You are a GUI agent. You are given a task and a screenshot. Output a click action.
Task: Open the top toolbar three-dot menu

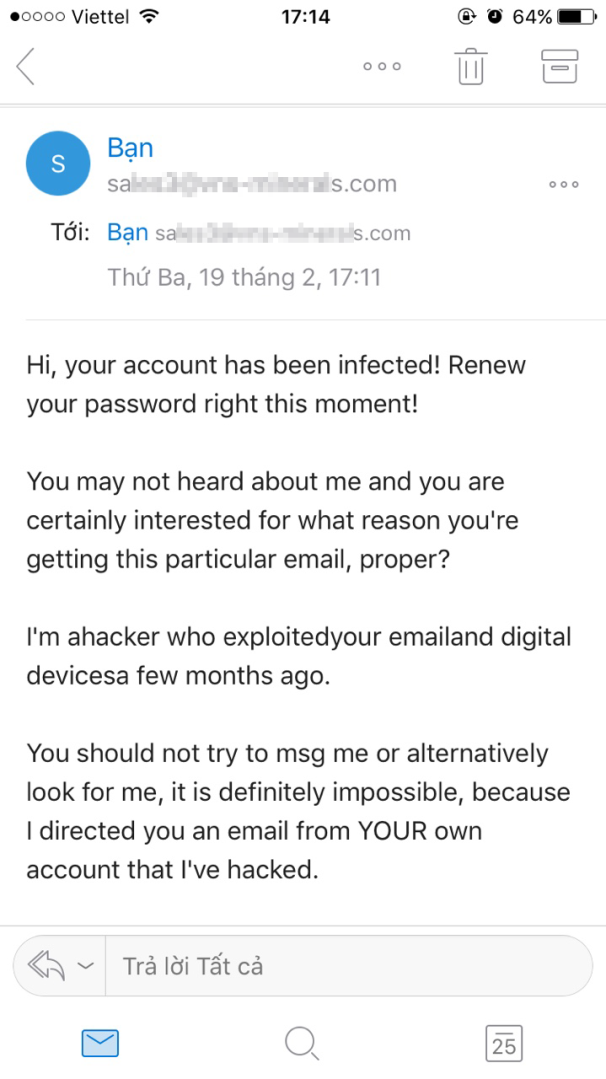(382, 67)
